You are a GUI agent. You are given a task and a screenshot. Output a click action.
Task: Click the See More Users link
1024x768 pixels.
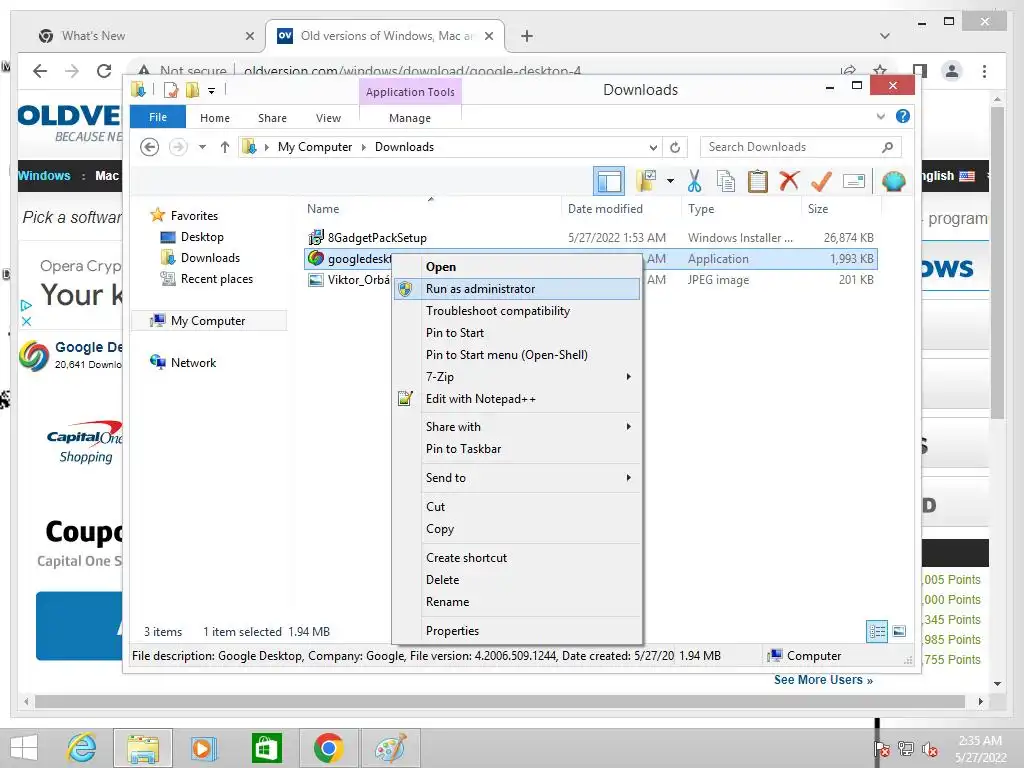823,680
